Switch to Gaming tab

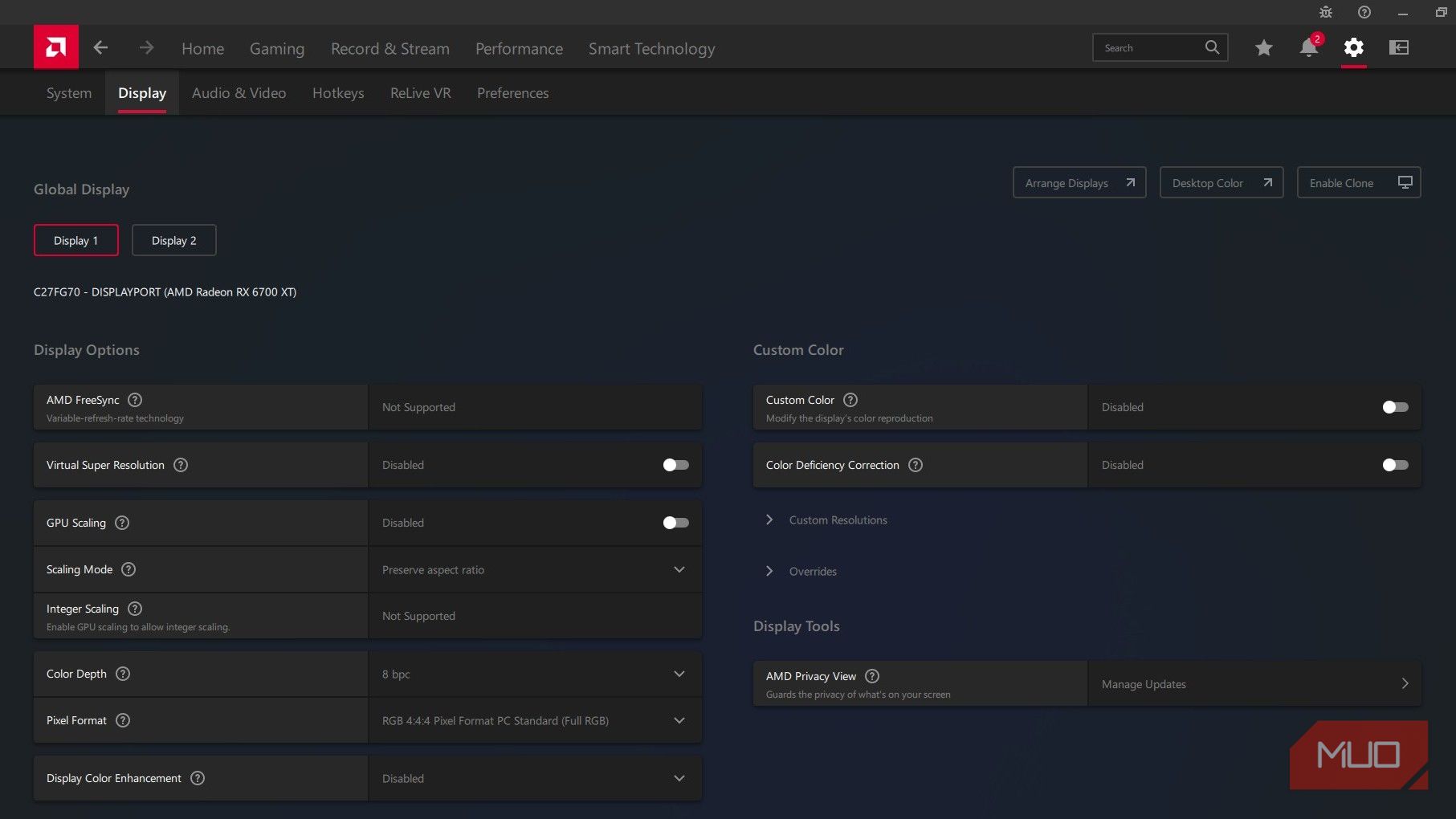coord(277,49)
